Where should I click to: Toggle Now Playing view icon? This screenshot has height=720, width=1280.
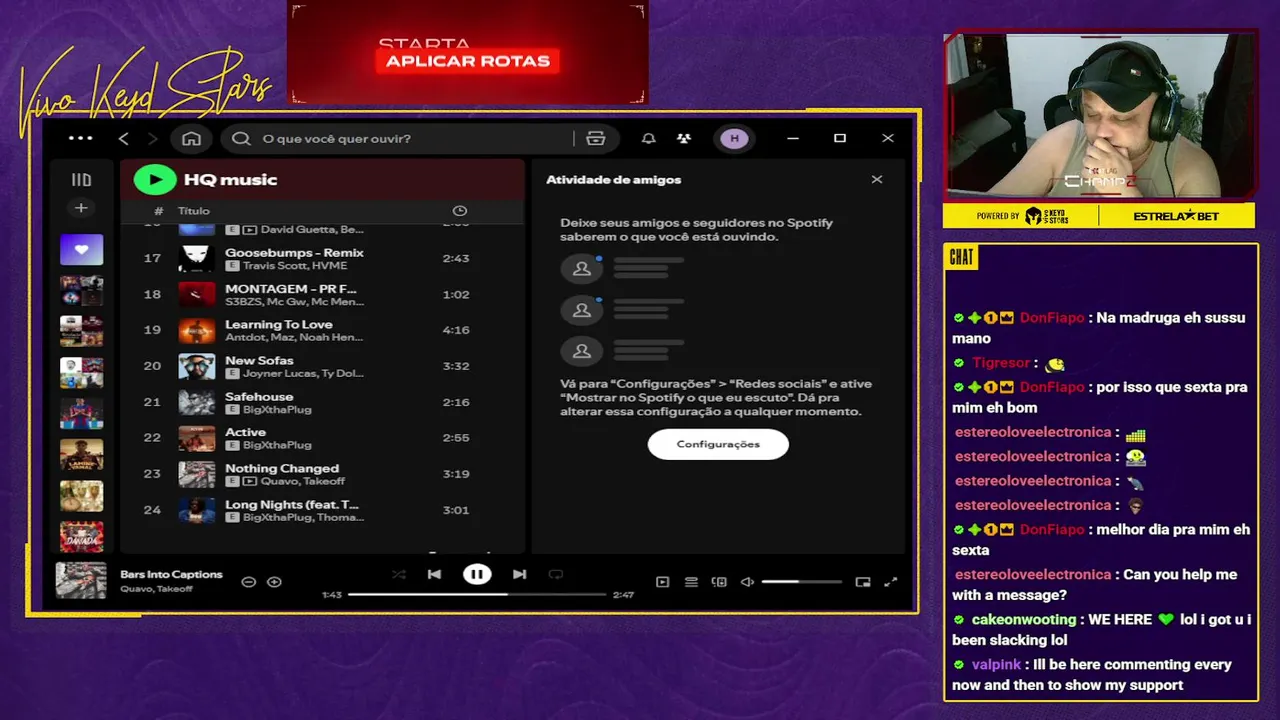click(x=662, y=582)
